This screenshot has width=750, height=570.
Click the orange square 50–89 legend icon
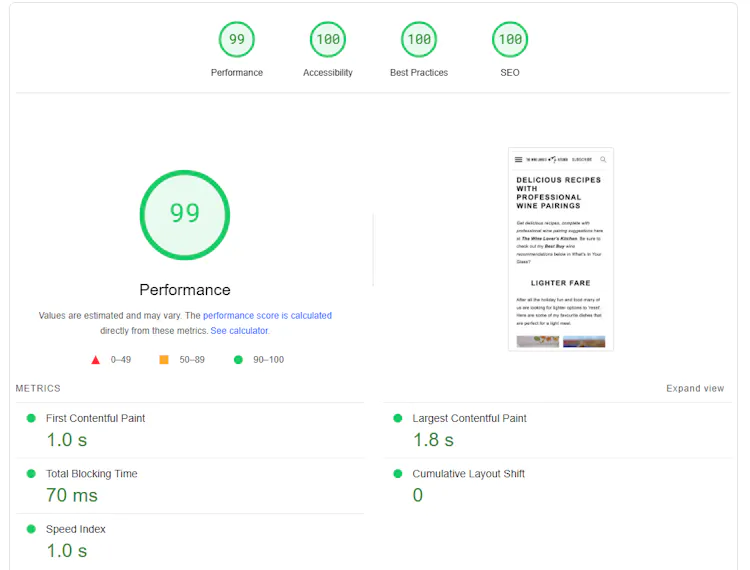tap(164, 360)
